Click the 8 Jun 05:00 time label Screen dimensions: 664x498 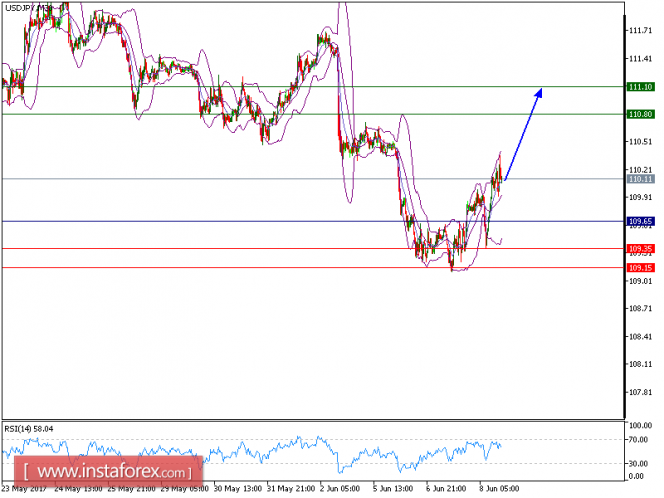(499, 489)
